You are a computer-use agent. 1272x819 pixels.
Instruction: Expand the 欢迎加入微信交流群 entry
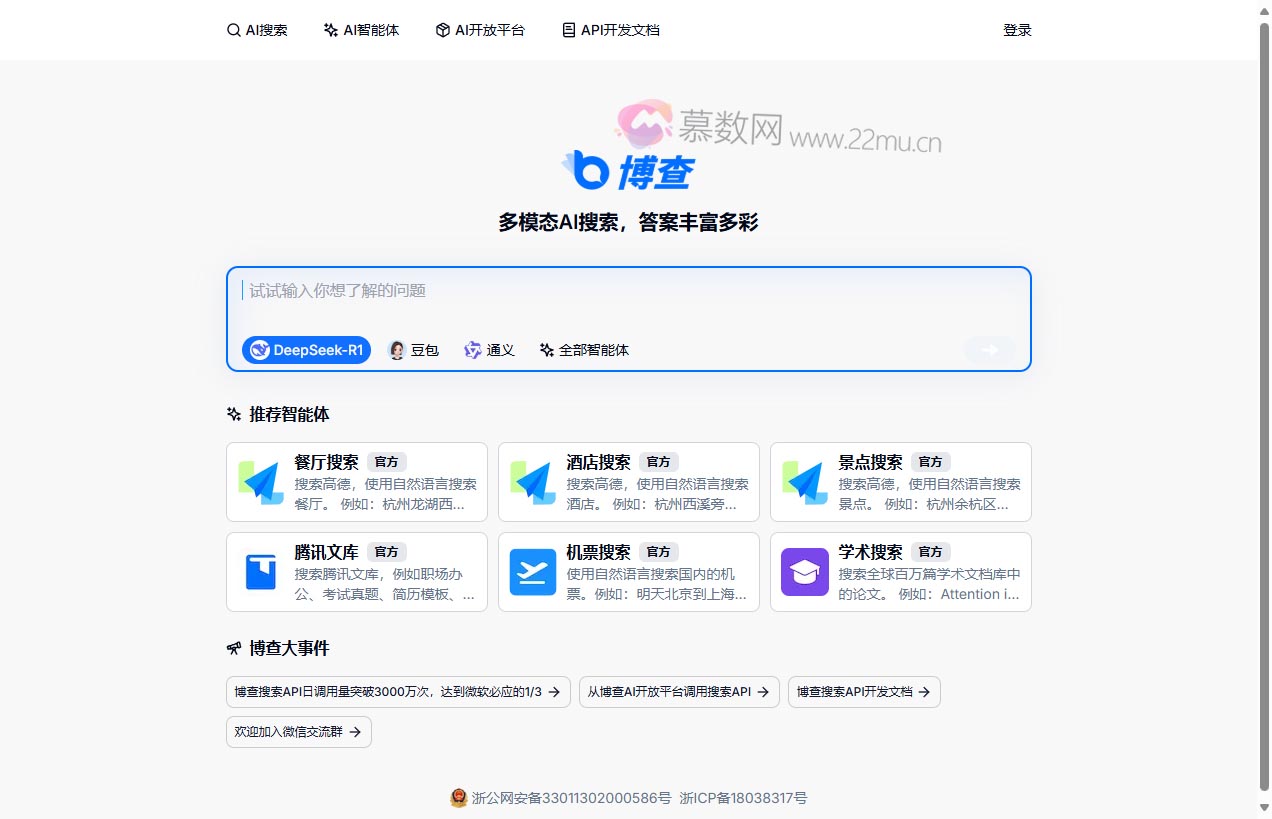coord(298,731)
